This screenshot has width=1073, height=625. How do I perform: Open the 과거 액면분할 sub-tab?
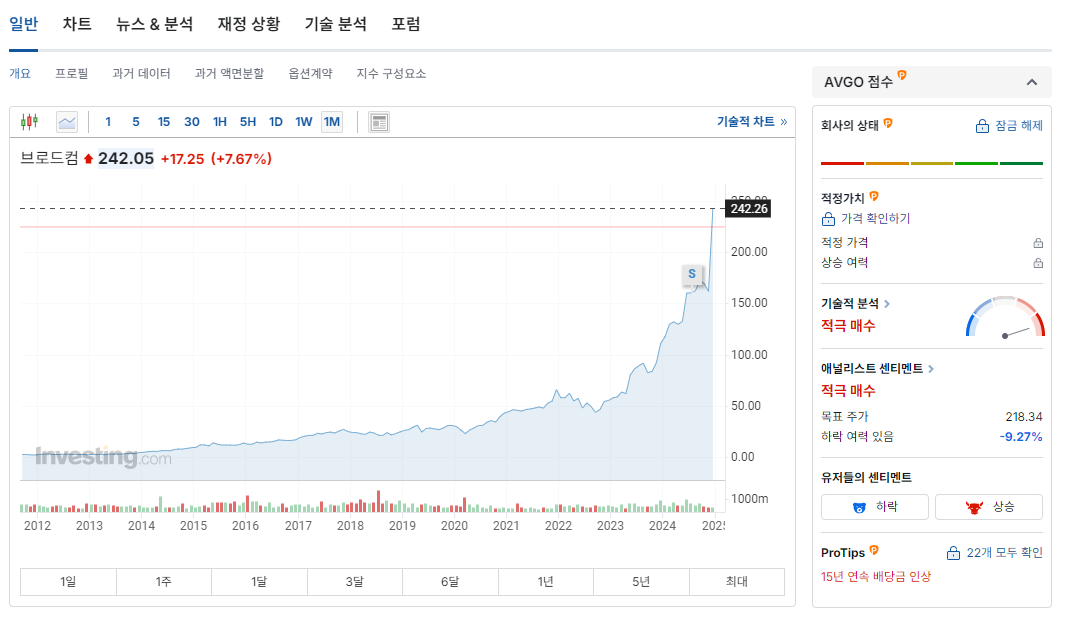[229, 73]
